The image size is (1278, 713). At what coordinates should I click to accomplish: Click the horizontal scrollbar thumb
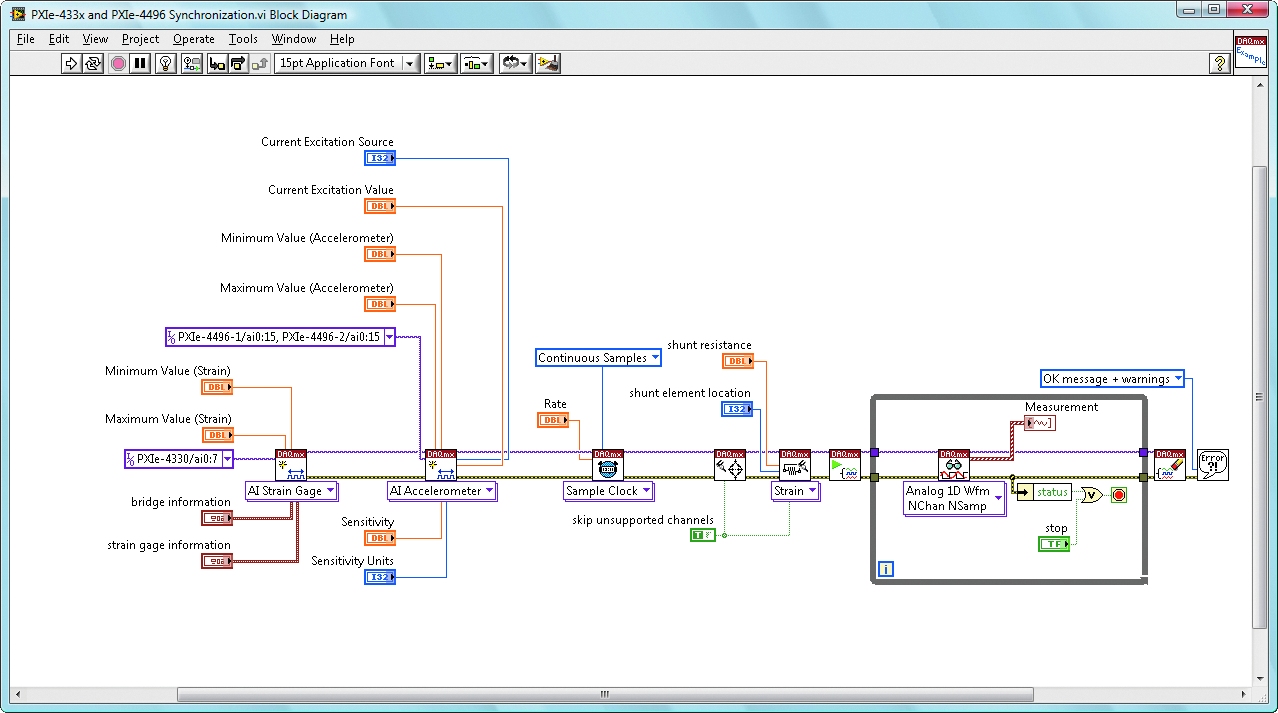click(x=604, y=694)
